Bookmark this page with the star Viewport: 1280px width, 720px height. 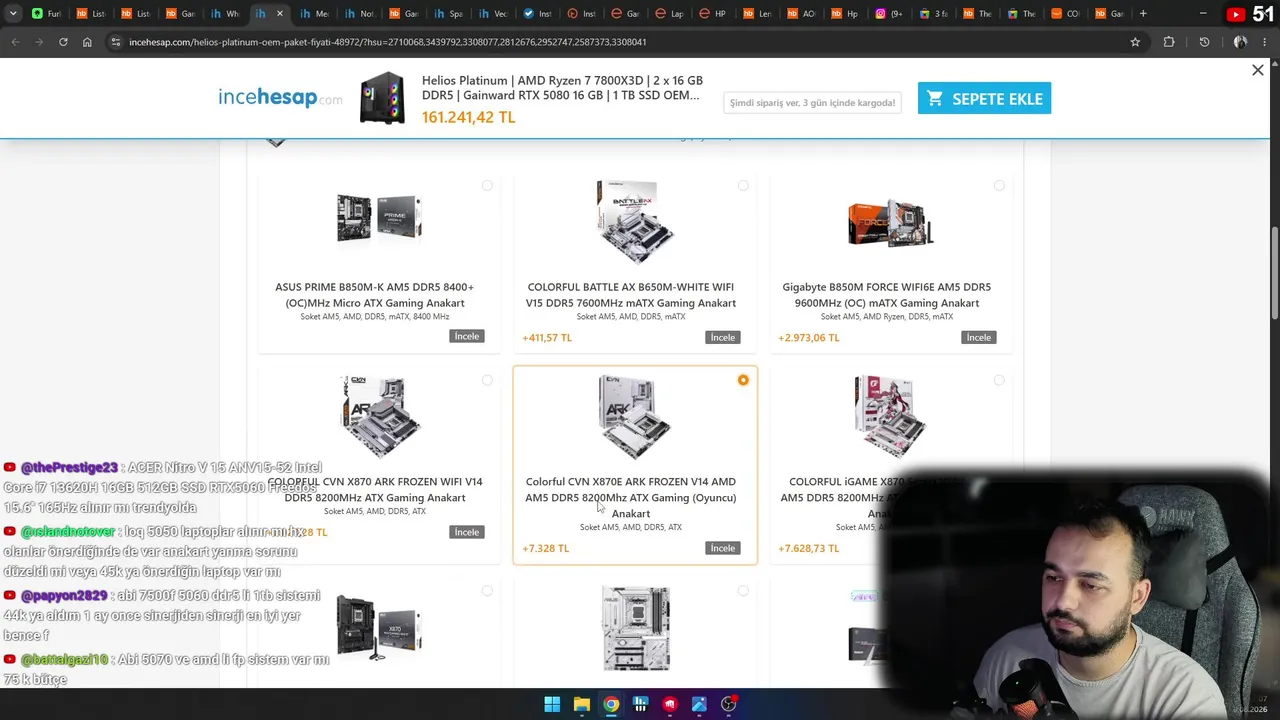point(1135,42)
